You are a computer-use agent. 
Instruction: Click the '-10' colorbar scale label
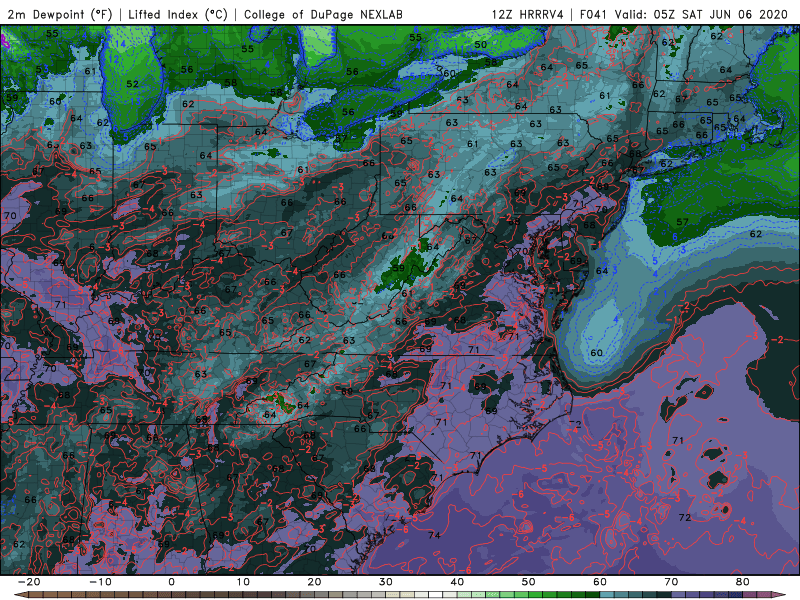[100, 582]
